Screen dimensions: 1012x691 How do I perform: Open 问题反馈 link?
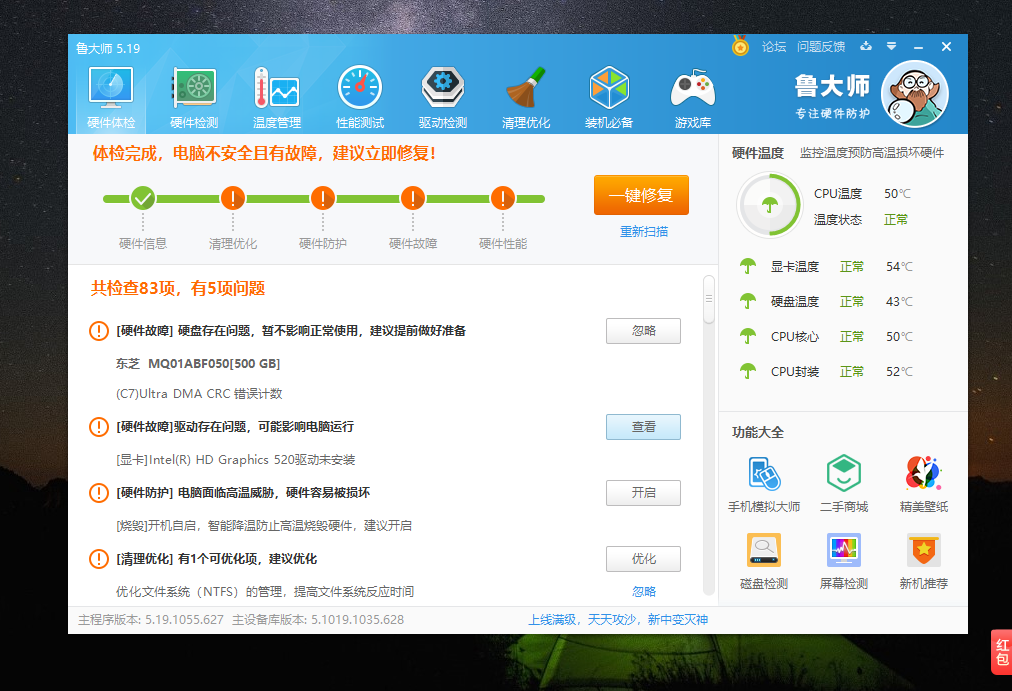tap(821, 46)
